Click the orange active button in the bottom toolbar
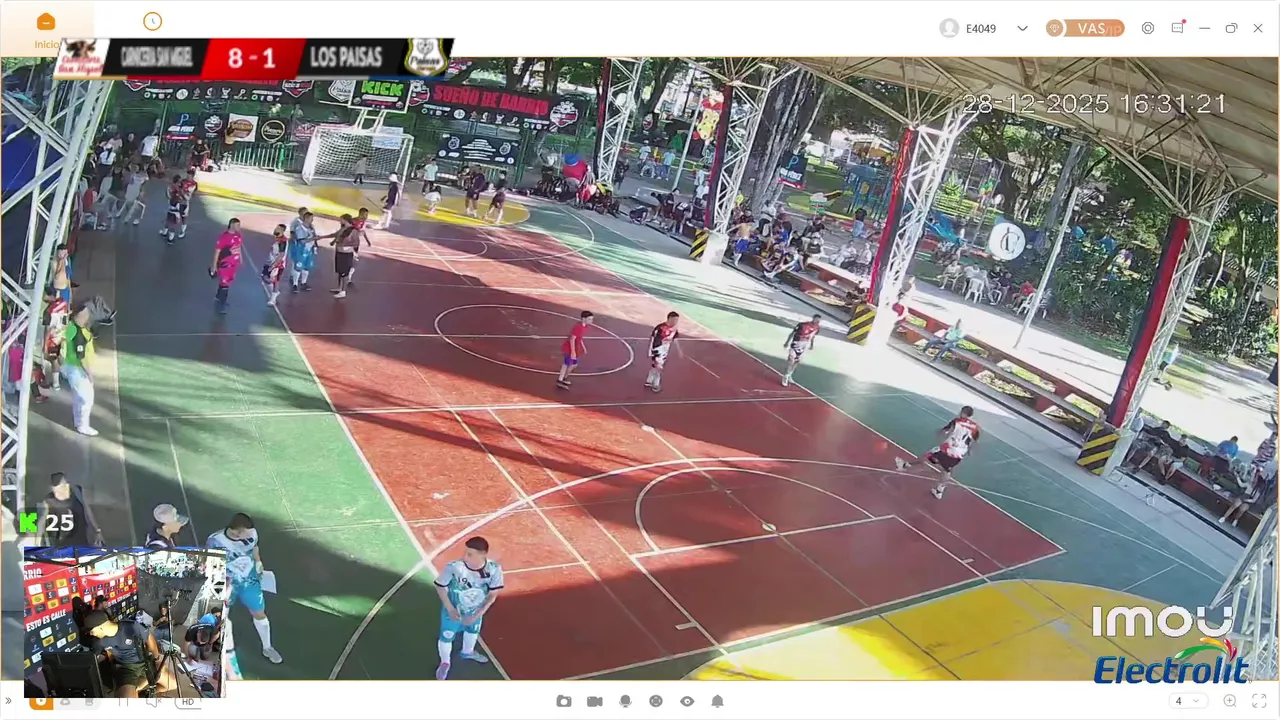The height and width of the screenshot is (720, 1280). click(41, 702)
